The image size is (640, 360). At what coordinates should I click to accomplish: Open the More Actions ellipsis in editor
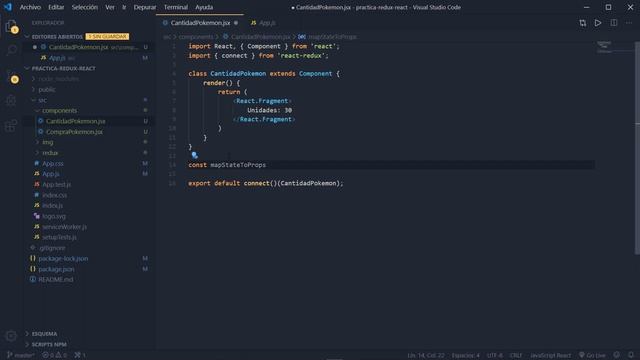629,23
